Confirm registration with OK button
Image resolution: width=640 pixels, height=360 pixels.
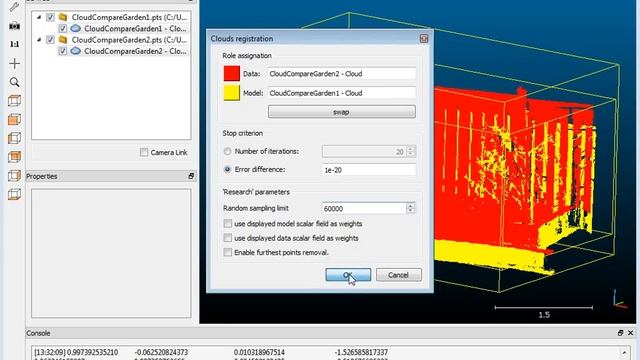(348, 275)
